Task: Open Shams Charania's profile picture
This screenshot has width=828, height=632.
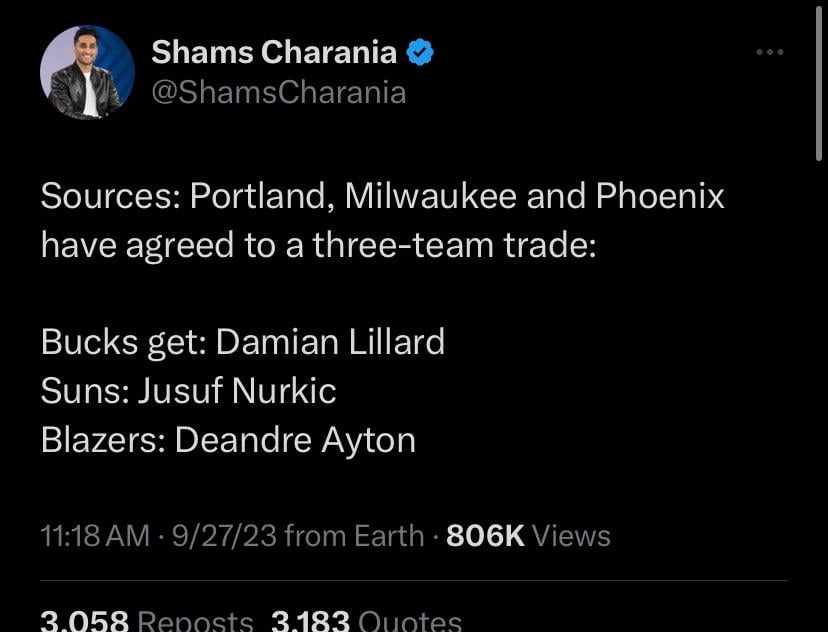Action: [x=87, y=72]
